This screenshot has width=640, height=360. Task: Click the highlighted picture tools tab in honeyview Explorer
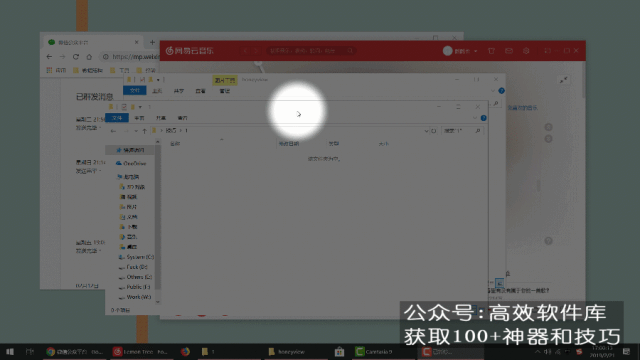click(224, 80)
